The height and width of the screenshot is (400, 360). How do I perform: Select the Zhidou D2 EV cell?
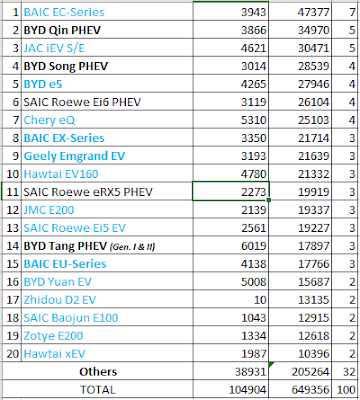click(x=107, y=300)
